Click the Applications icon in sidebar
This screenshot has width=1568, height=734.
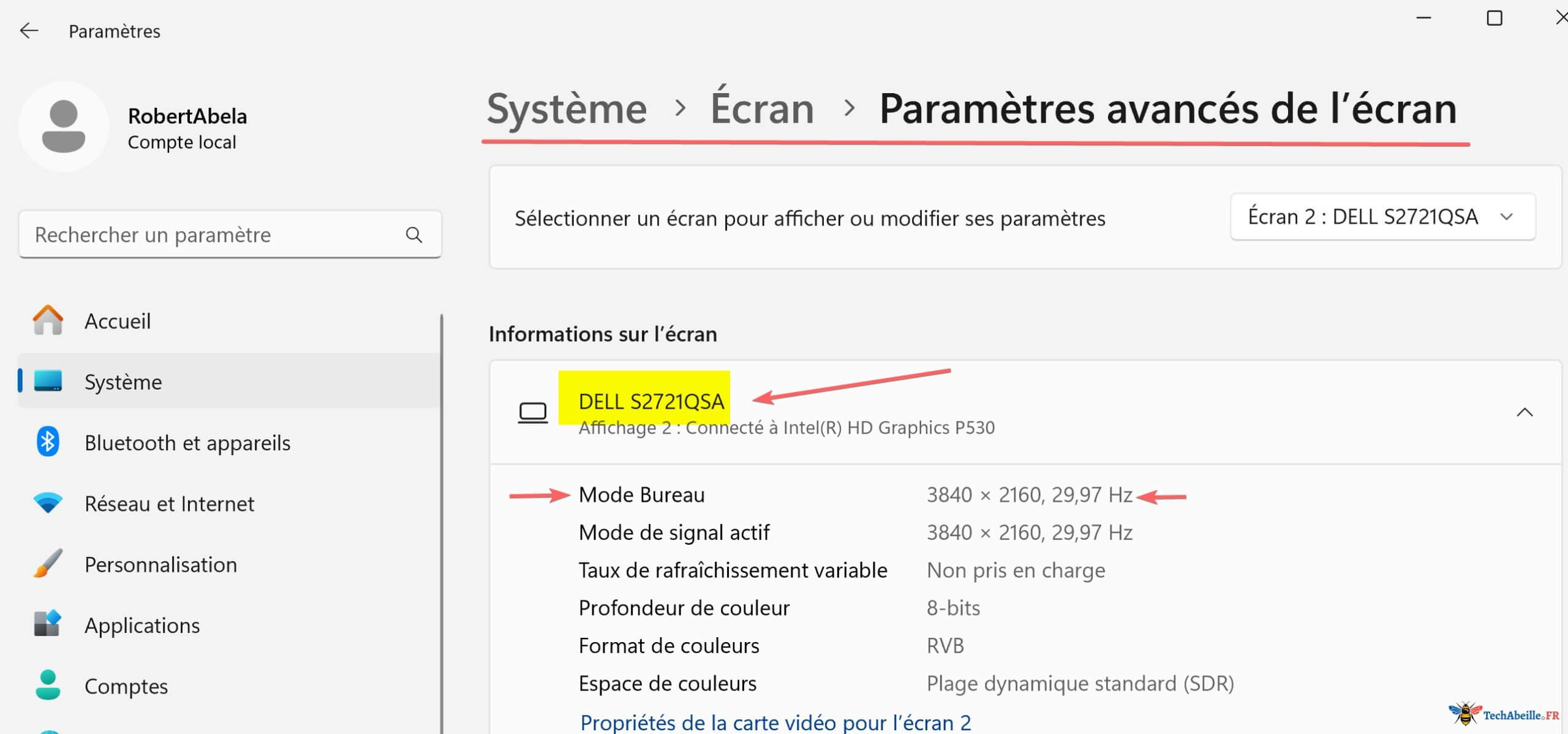tap(48, 624)
